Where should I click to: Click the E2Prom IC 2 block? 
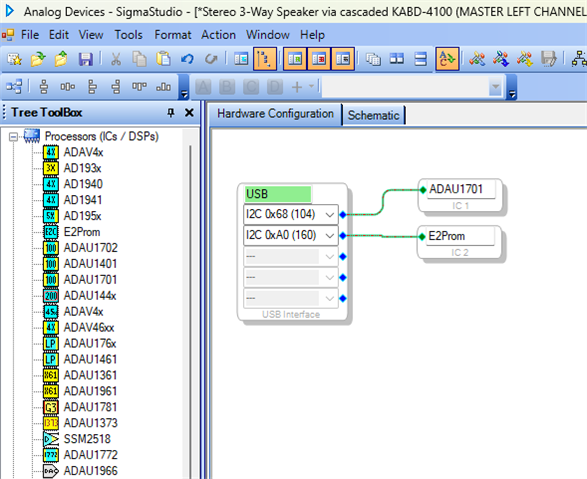459,242
